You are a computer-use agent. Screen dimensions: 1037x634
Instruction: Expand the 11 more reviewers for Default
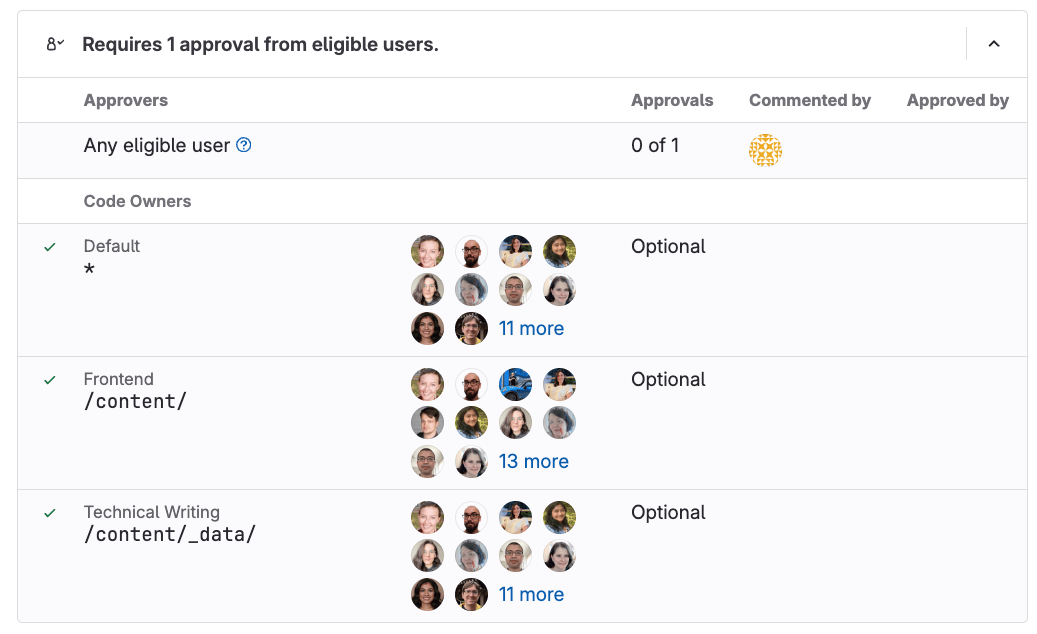[x=531, y=328]
